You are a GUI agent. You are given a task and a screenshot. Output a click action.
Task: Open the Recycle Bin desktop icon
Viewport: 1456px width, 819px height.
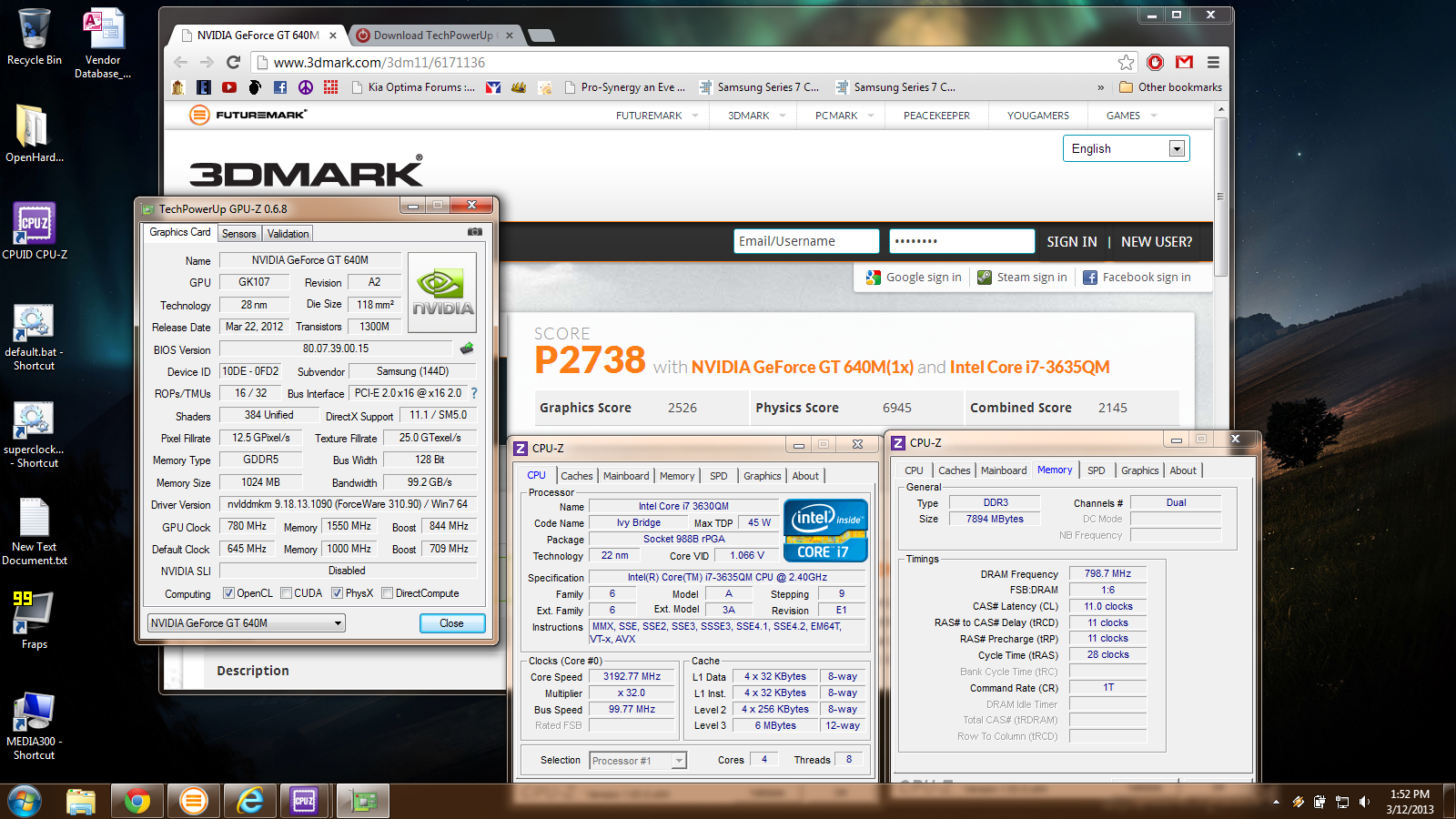[34, 36]
